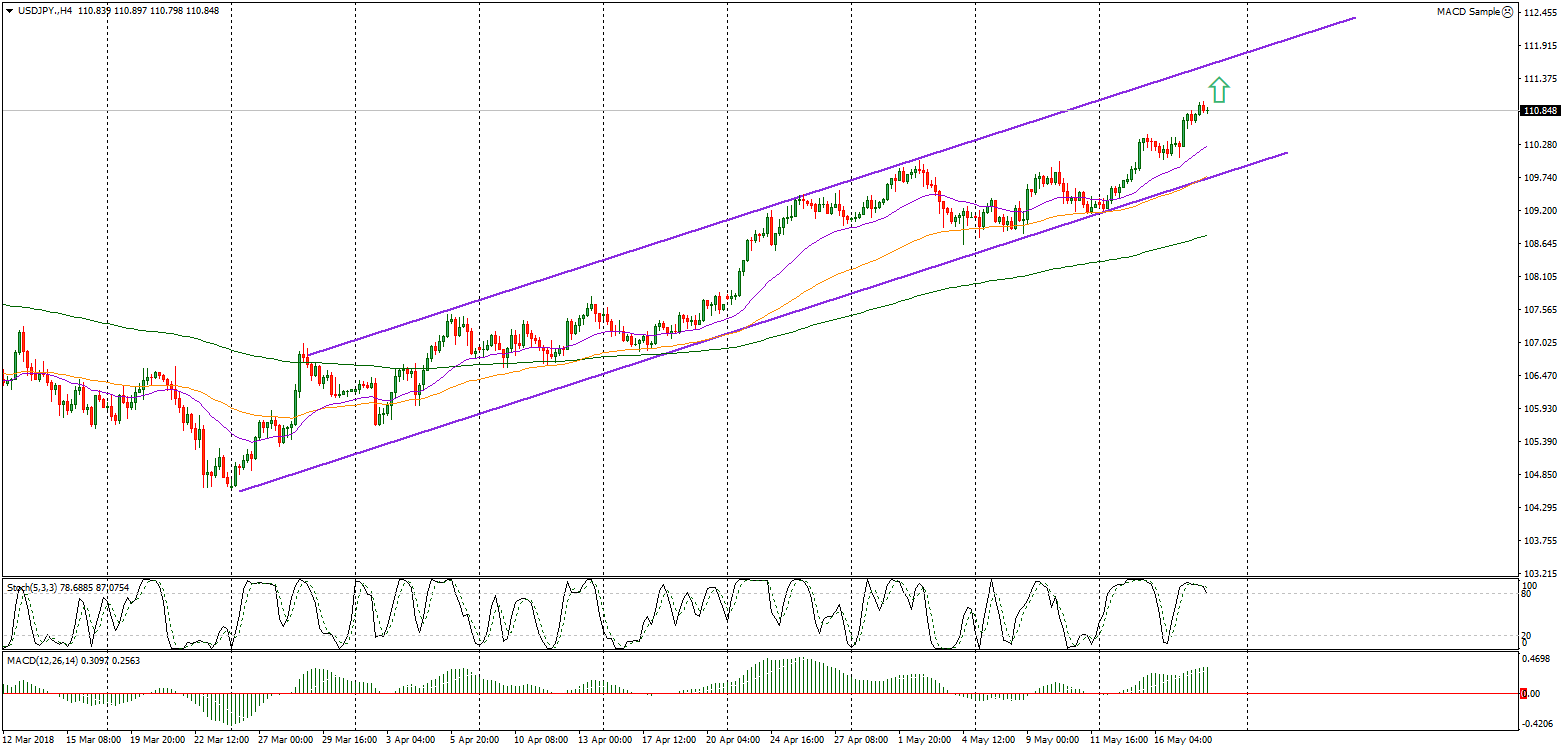The width and height of the screenshot is (1561, 751).
Task: Click the 103.215 price scale label
Action: [x=1539, y=573]
